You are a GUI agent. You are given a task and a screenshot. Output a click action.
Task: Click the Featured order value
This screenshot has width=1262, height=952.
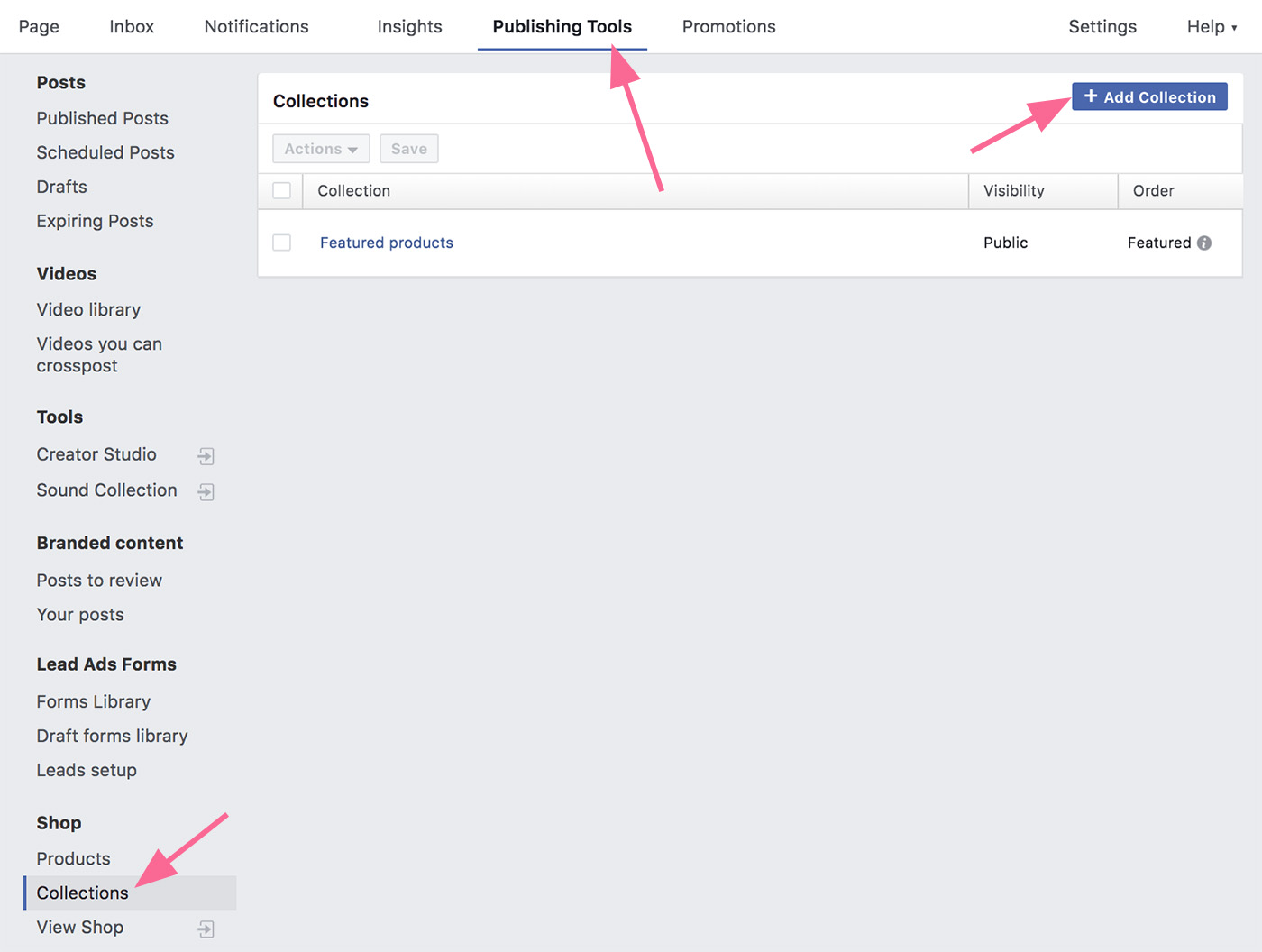pyautogui.click(x=1159, y=243)
